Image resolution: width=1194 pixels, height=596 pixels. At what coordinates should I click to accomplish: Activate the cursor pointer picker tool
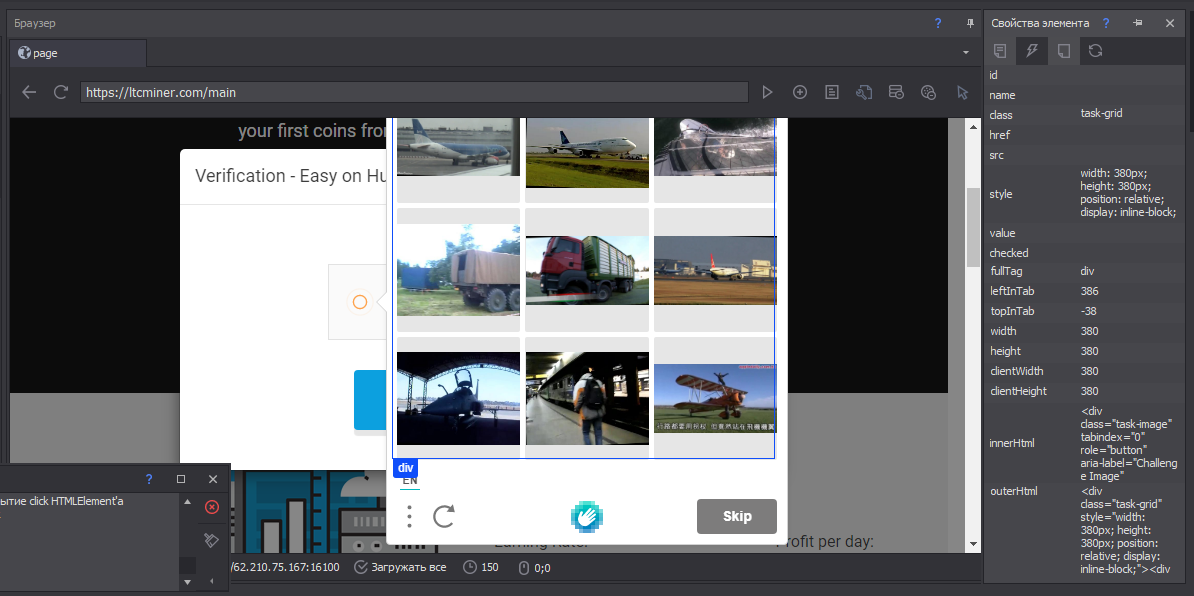pyautogui.click(x=962, y=92)
